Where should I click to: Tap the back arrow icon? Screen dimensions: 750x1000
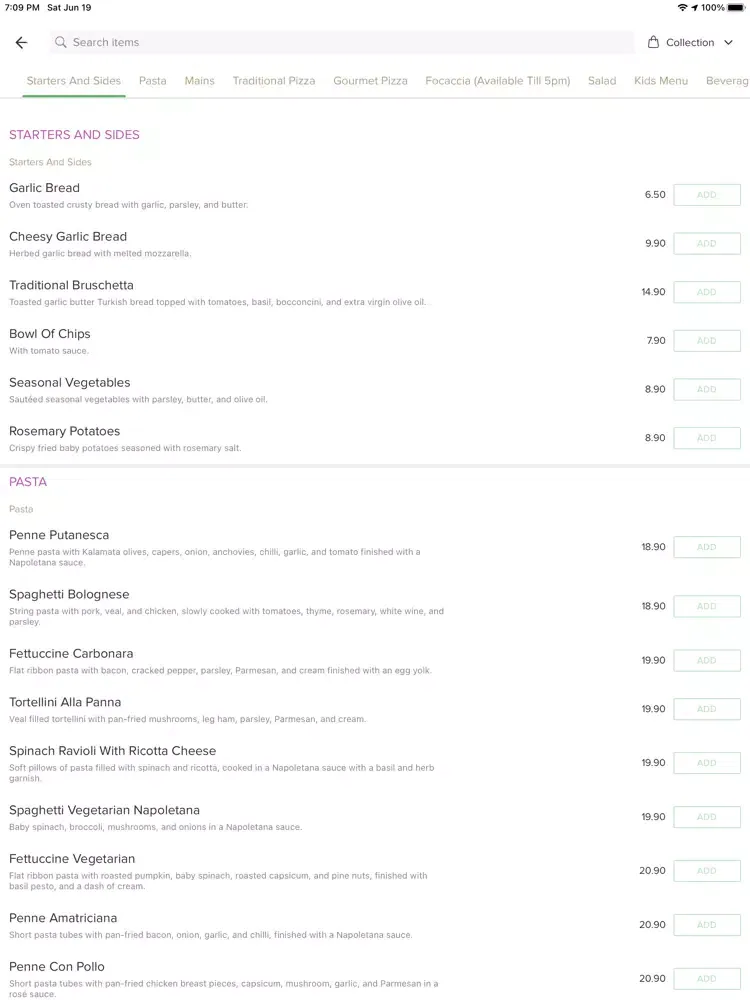pos(22,43)
